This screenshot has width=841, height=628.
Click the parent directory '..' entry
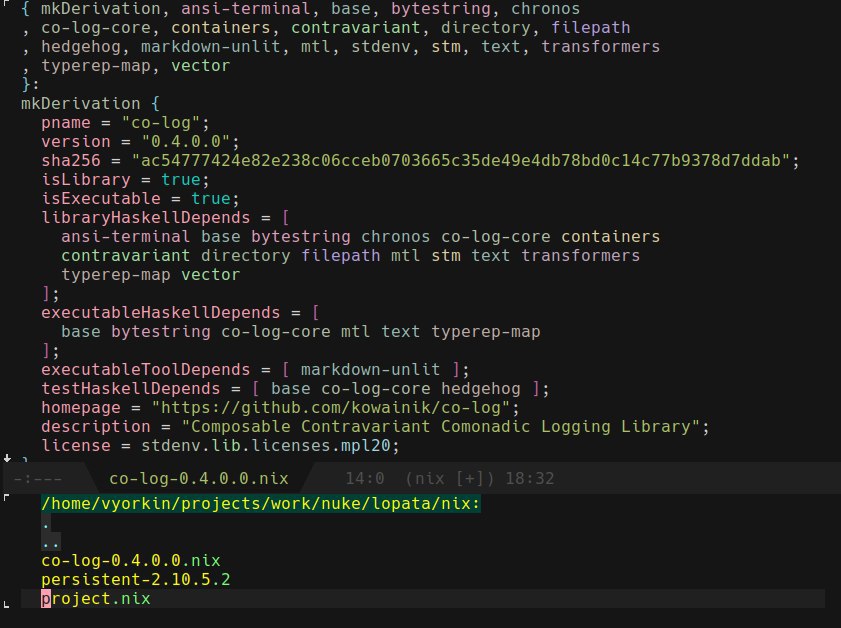[x=50, y=542]
